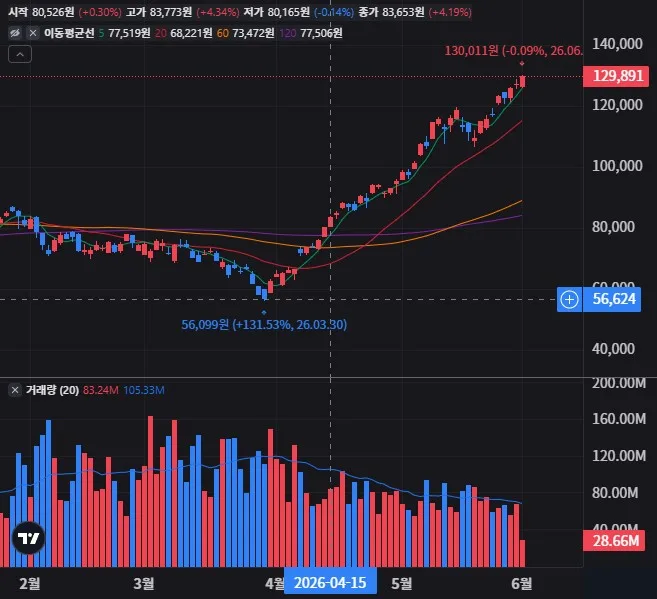Select the 120-period average value 77,506원
The width and height of the screenshot is (657, 599).
321,33
